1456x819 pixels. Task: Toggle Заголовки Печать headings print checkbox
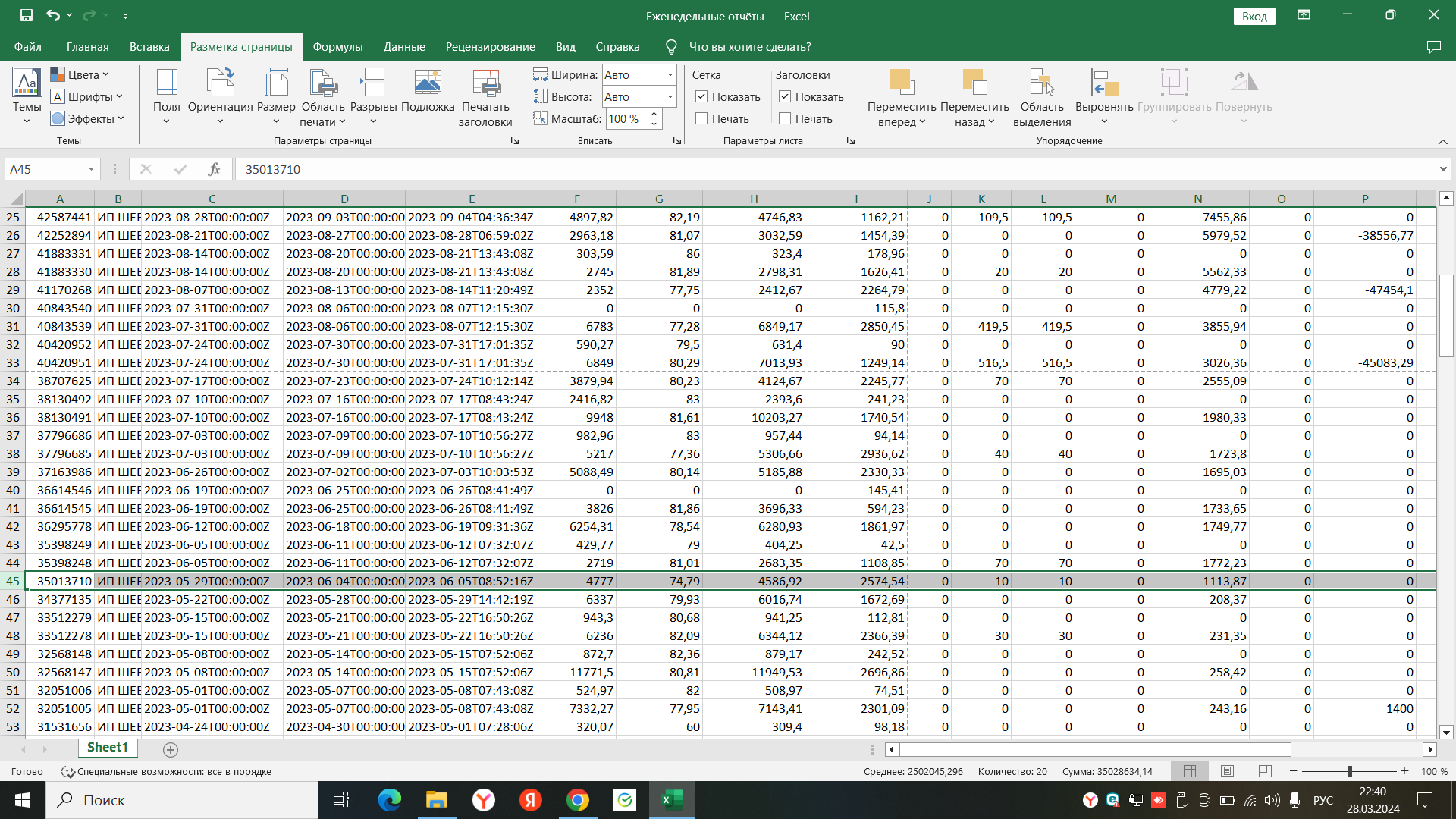point(785,118)
